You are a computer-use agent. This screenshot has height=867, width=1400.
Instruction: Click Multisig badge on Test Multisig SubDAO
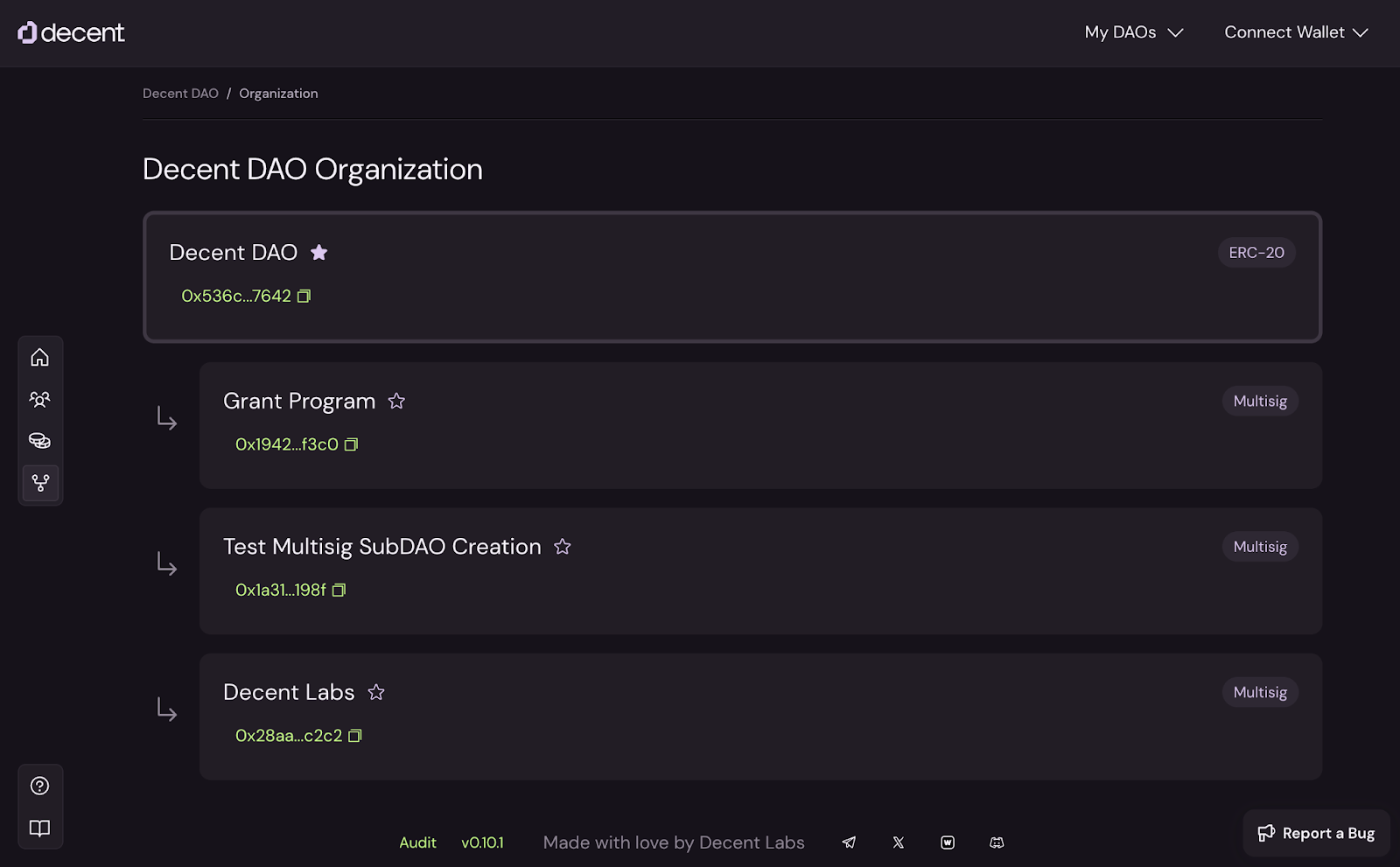tap(1260, 547)
